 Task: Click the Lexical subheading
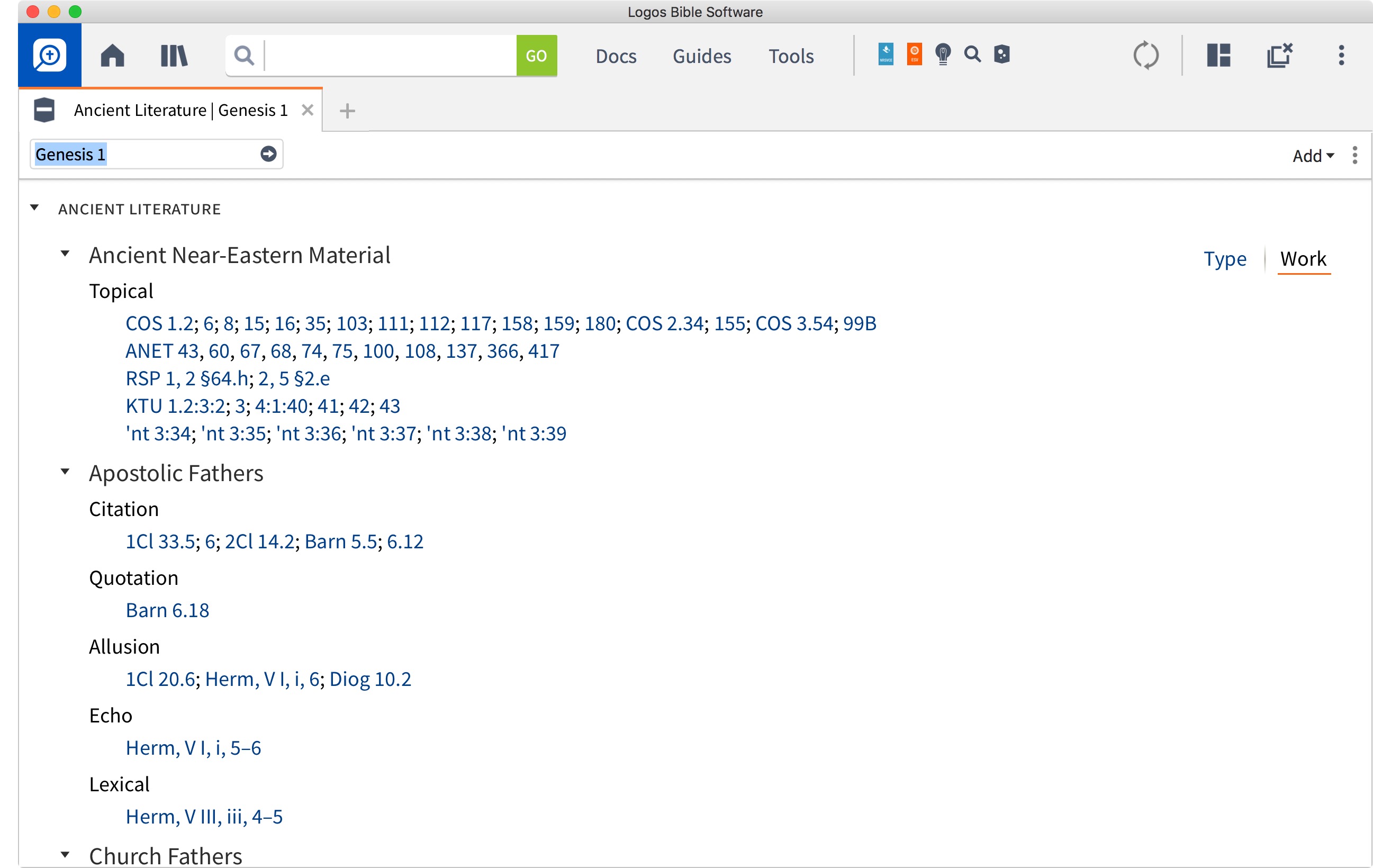(119, 785)
